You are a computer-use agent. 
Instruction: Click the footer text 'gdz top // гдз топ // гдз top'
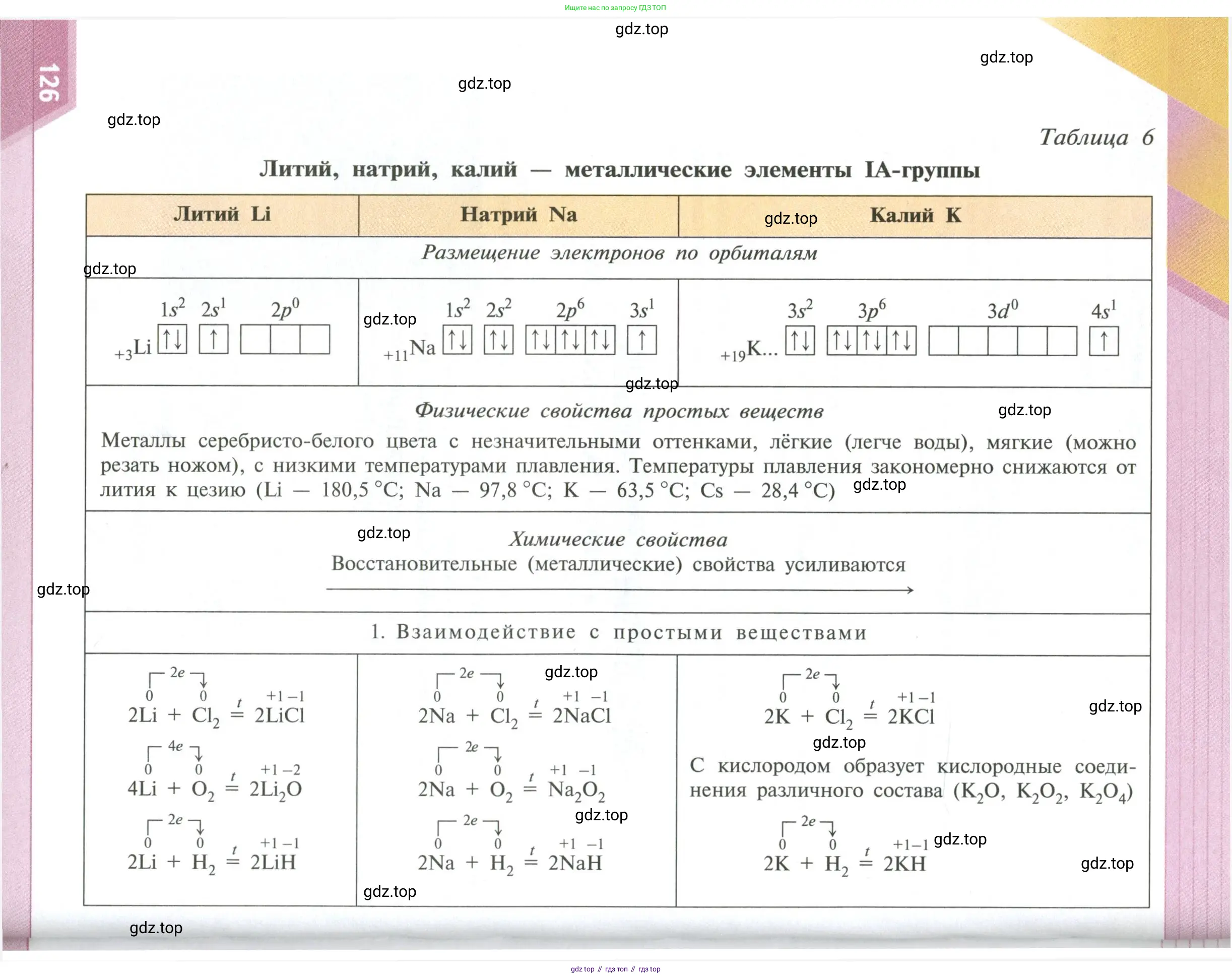coord(615,969)
